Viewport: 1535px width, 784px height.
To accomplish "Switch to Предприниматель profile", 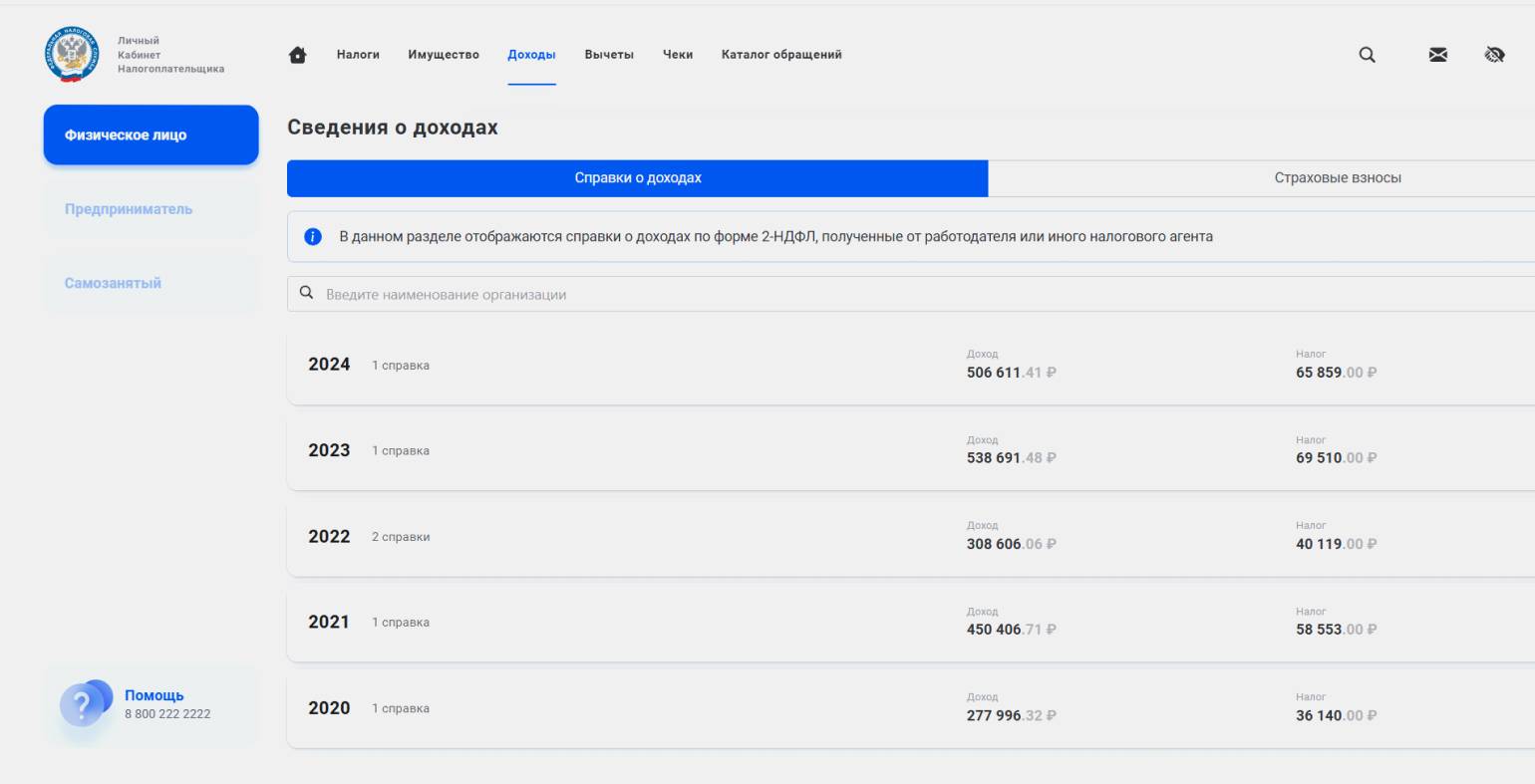I will tap(129, 209).
